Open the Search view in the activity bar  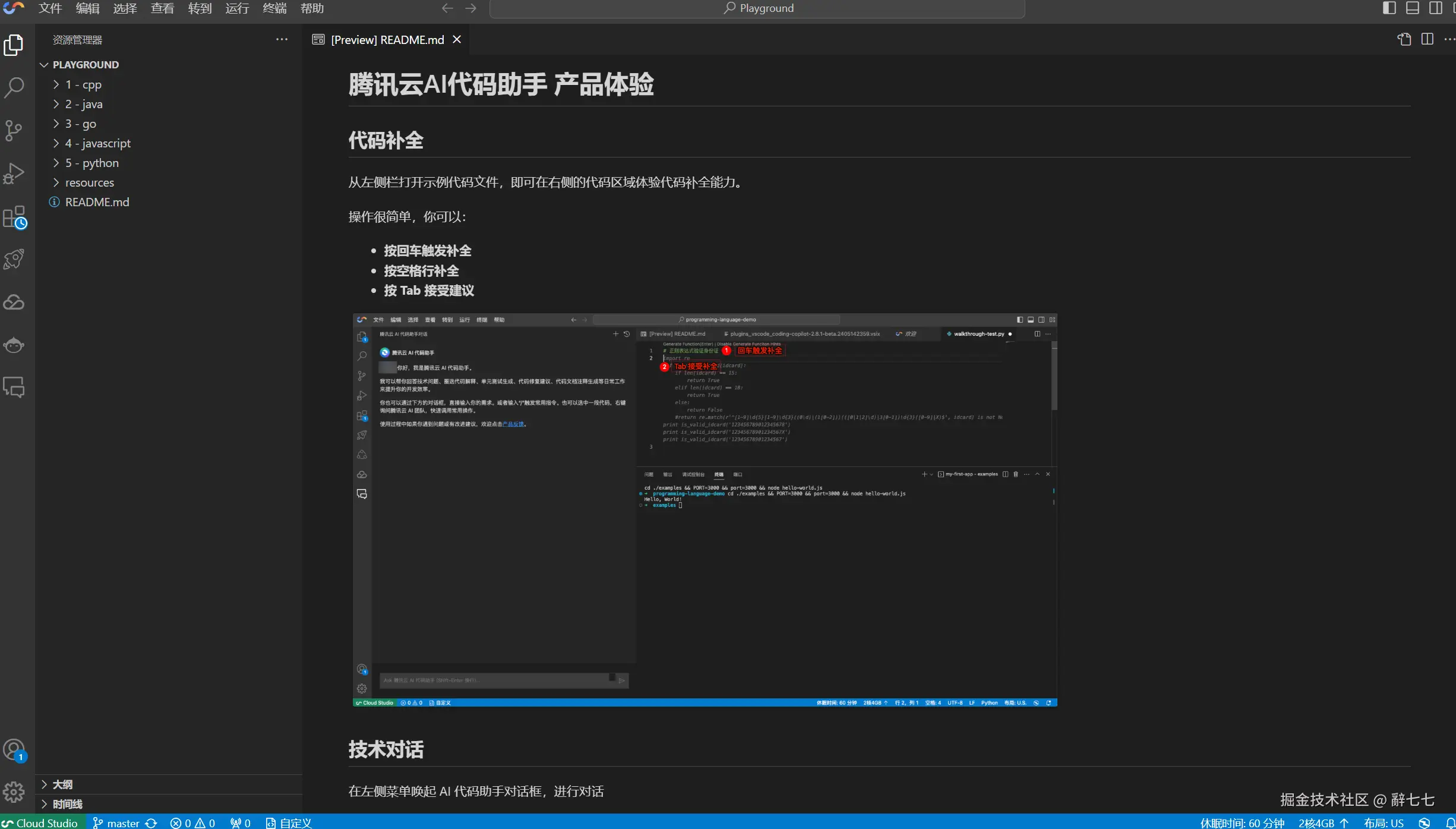(x=14, y=87)
